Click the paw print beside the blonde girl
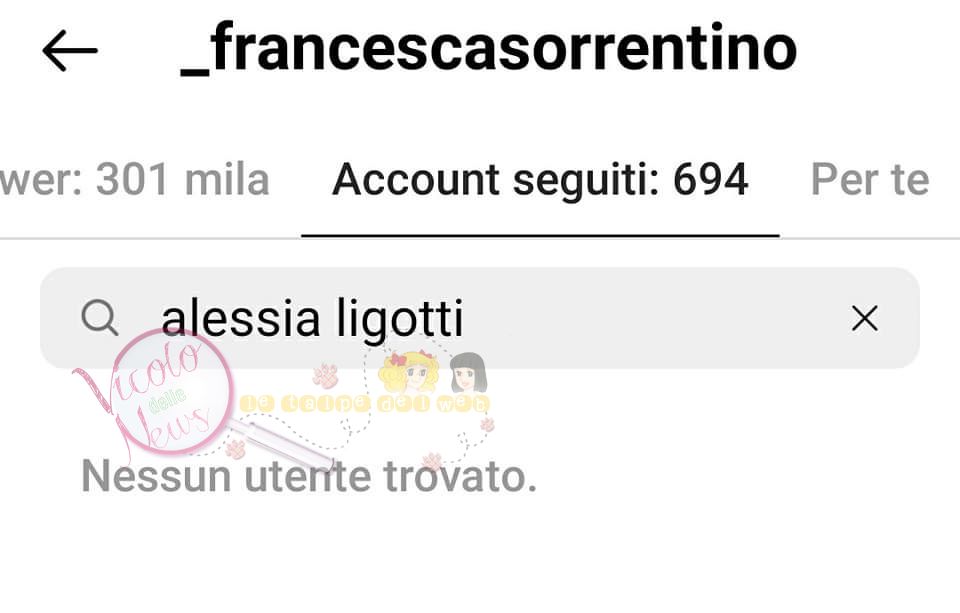 pyautogui.click(x=325, y=375)
